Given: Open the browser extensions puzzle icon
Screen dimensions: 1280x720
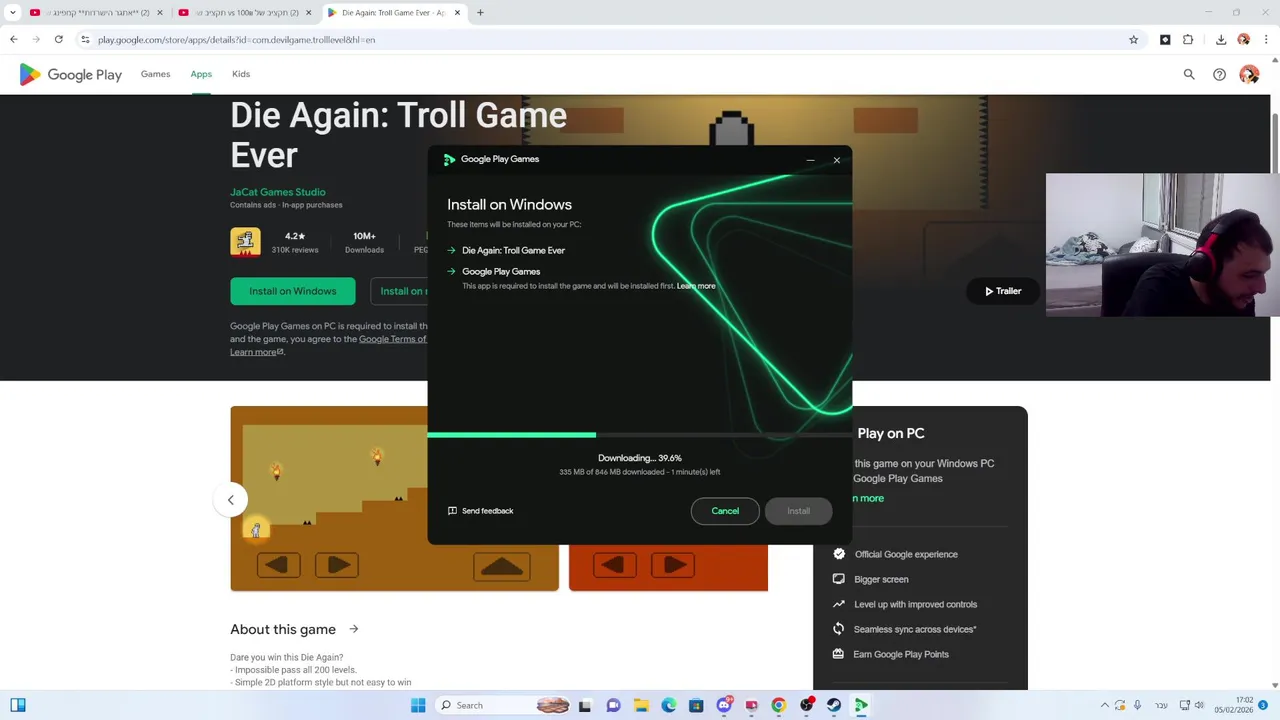Looking at the screenshot, I should click(x=1188, y=40).
